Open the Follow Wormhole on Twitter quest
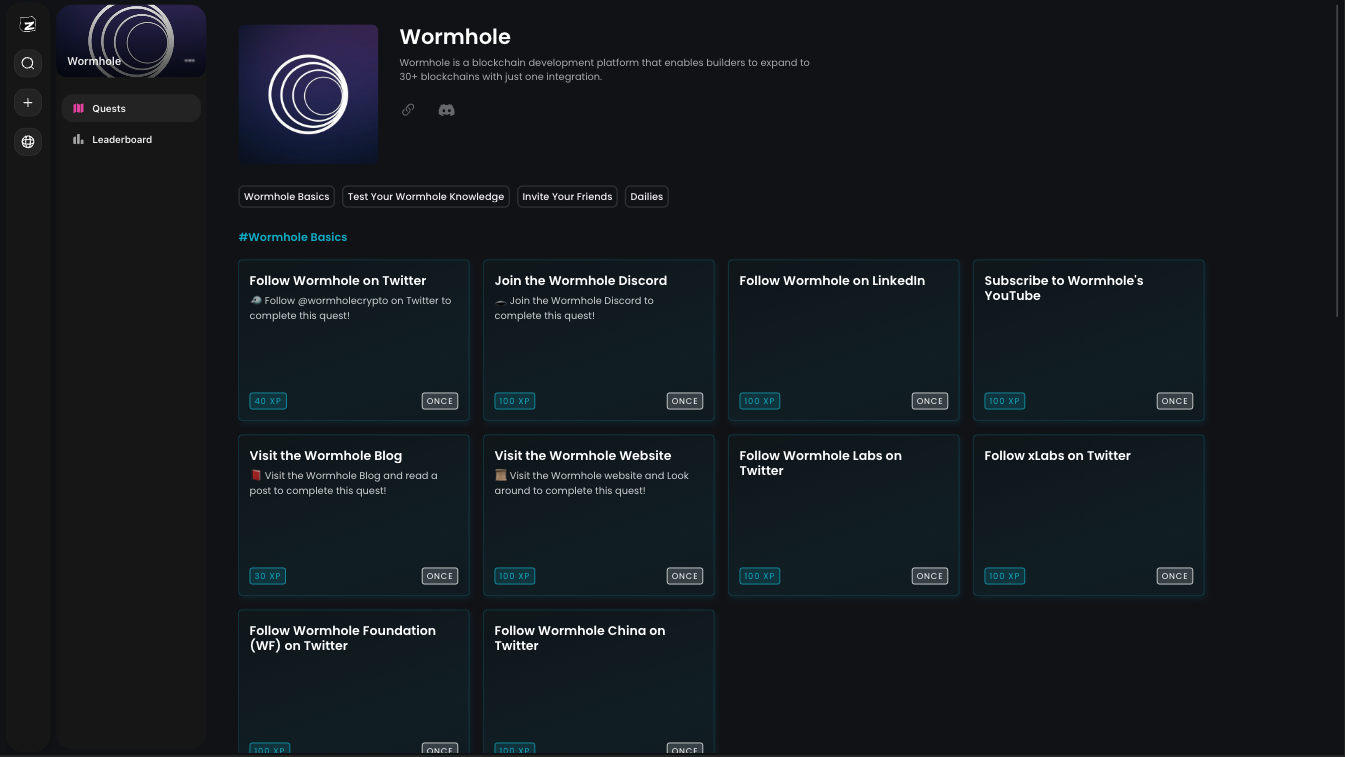Image resolution: width=1345 pixels, height=757 pixels. point(353,340)
